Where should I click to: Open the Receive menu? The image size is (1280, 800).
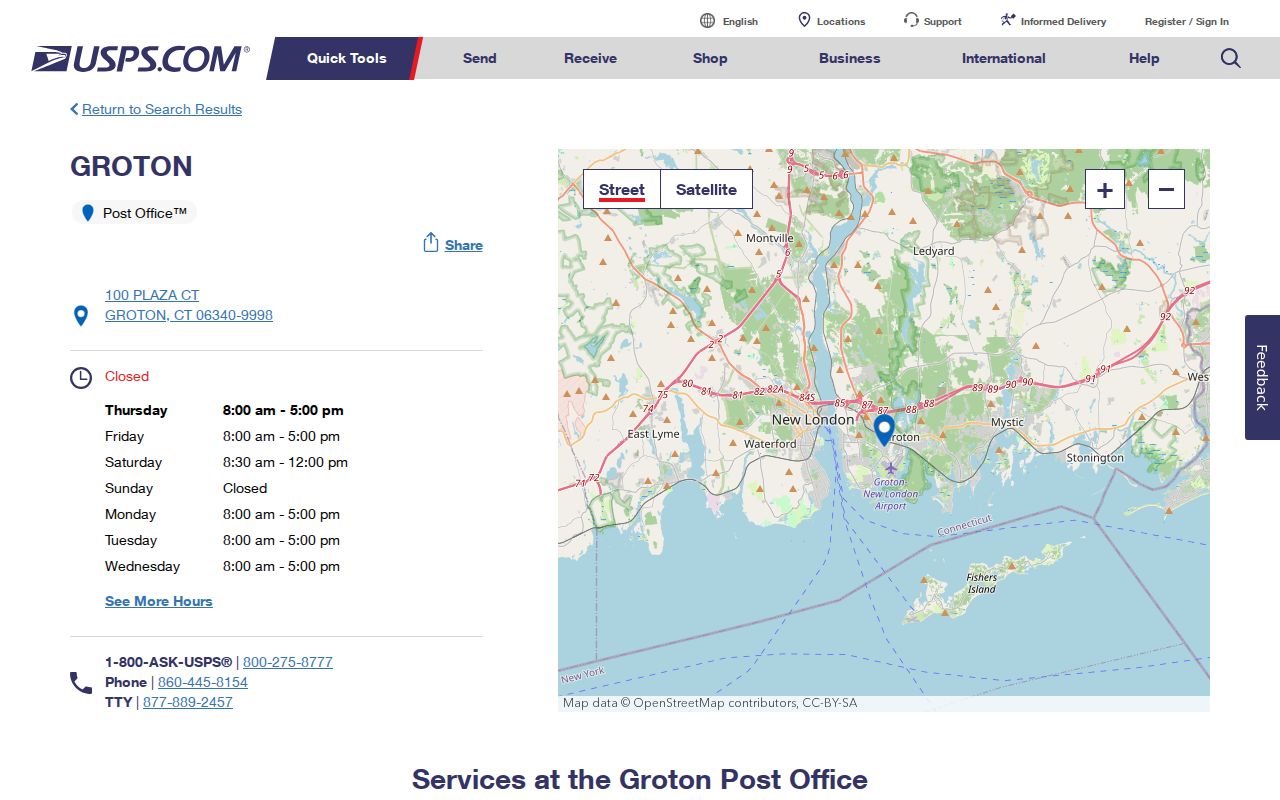pos(590,58)
